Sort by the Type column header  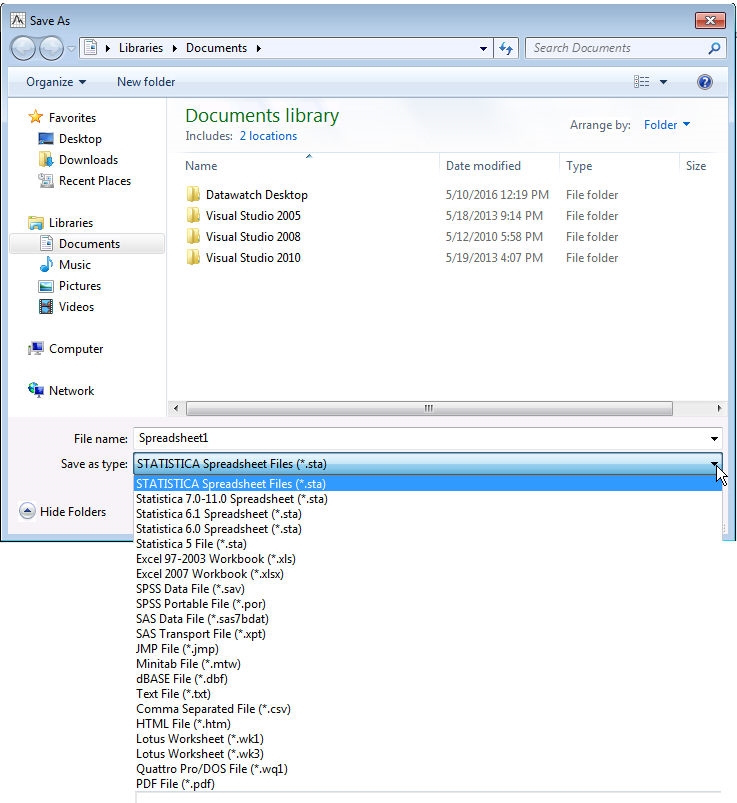coord(579,166)
